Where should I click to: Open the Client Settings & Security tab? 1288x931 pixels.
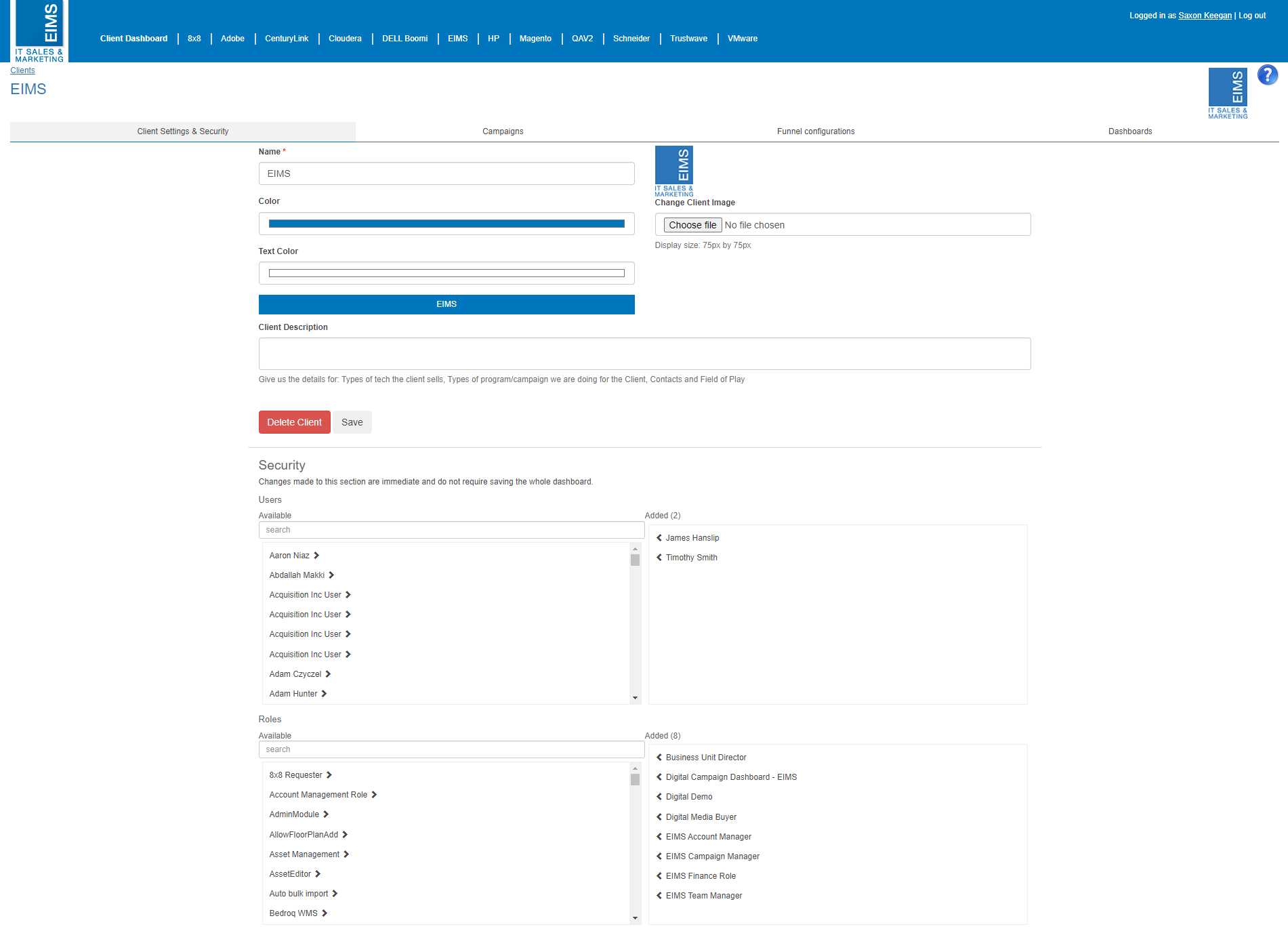183,131
